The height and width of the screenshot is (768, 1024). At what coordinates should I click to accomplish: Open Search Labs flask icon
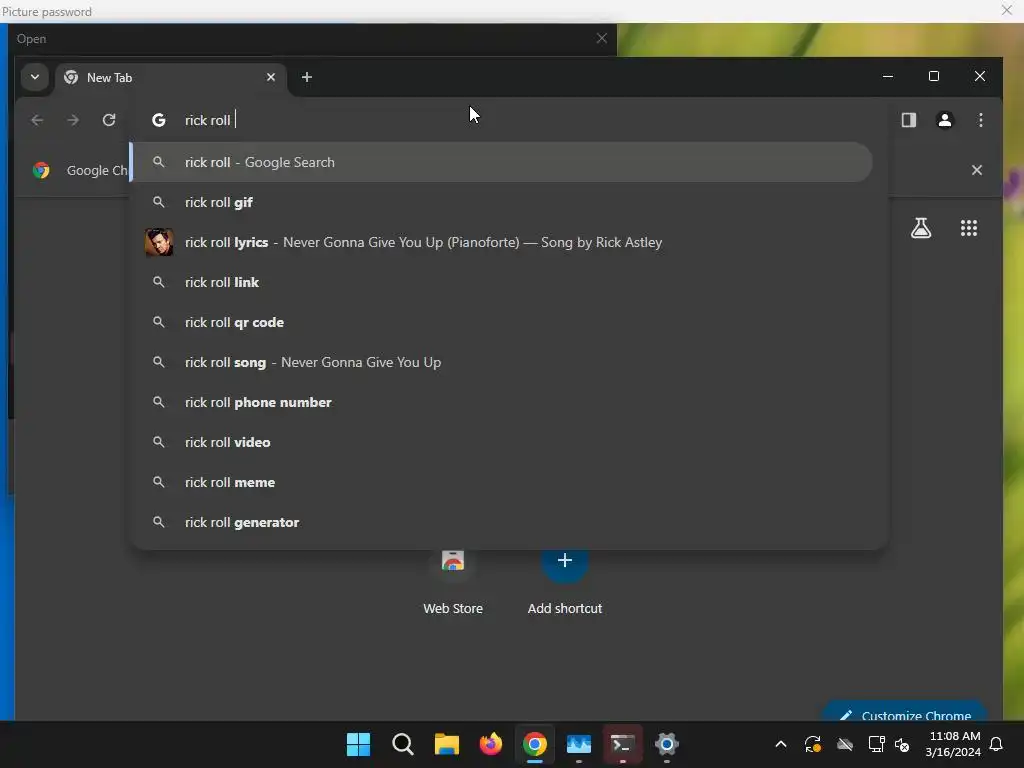click(x=921, y=228)
